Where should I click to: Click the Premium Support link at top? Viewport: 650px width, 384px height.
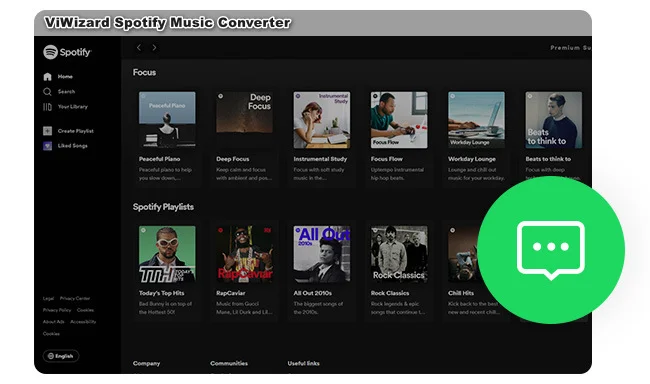pos(570,48)
